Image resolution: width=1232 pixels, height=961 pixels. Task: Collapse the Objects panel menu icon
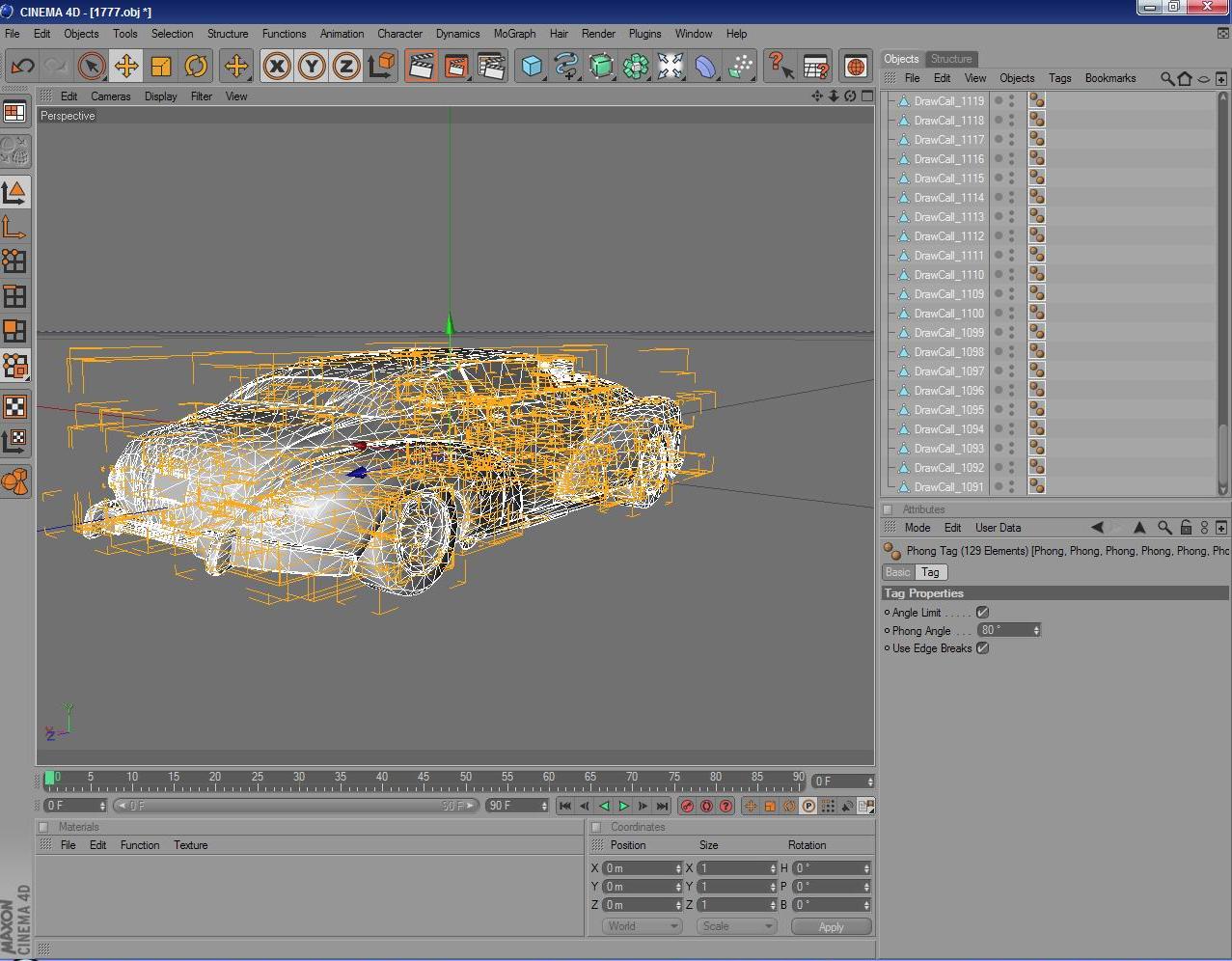click(889, 78)
